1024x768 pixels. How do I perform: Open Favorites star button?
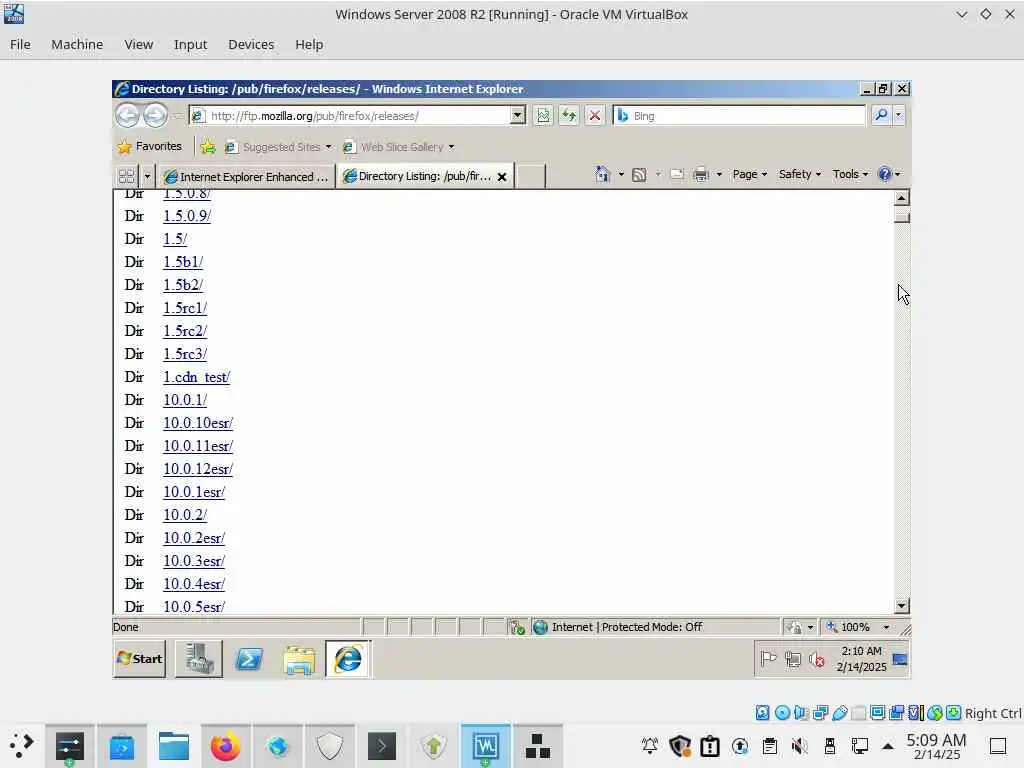(x=150, y=146)
